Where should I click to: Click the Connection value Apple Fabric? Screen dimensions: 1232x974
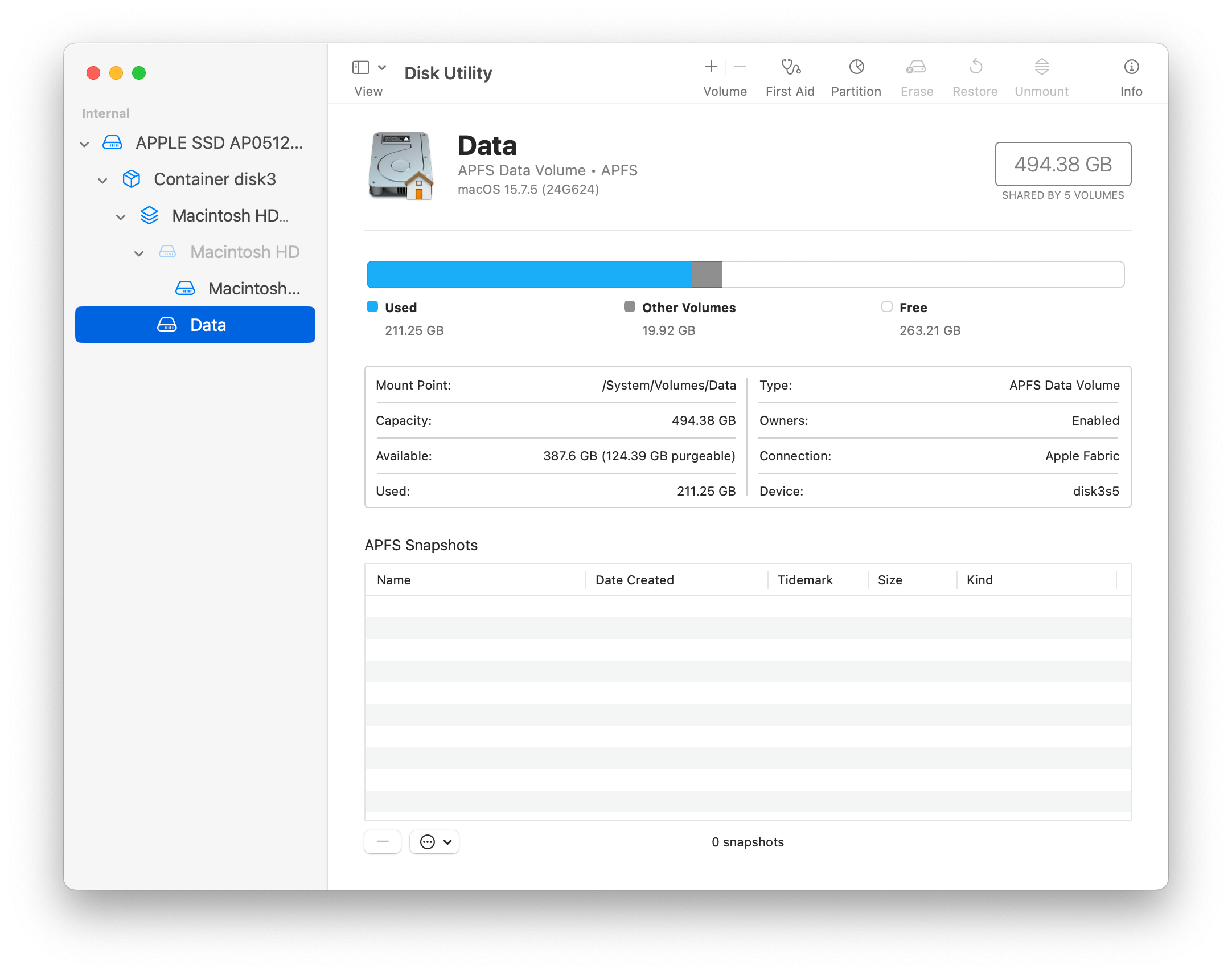tap(1082, 456)
